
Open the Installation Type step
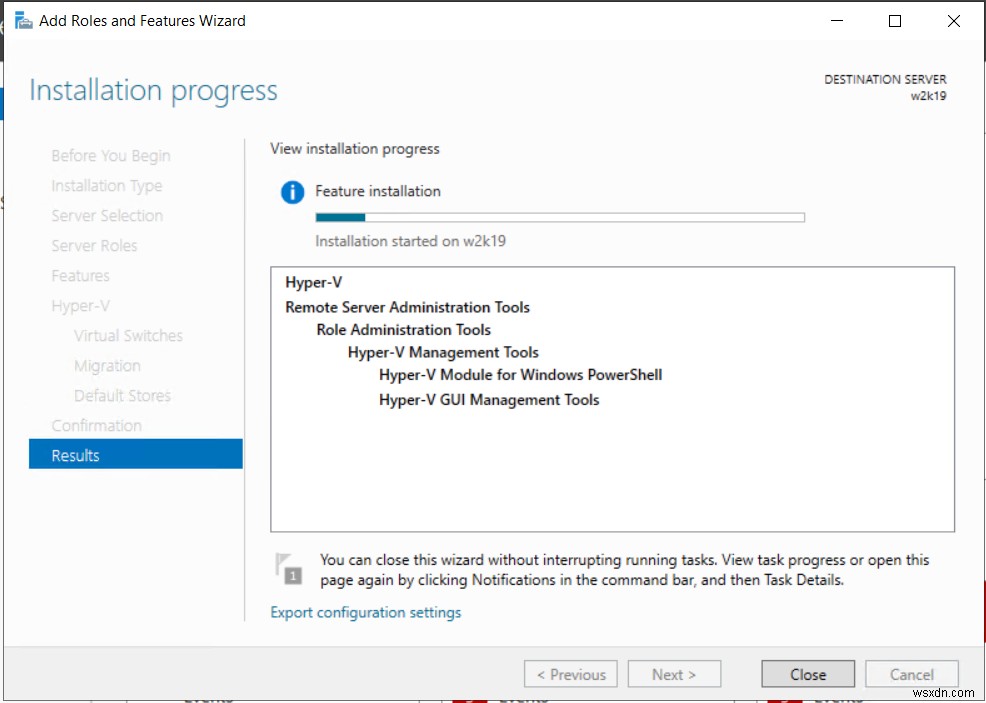tap(106, 185)
